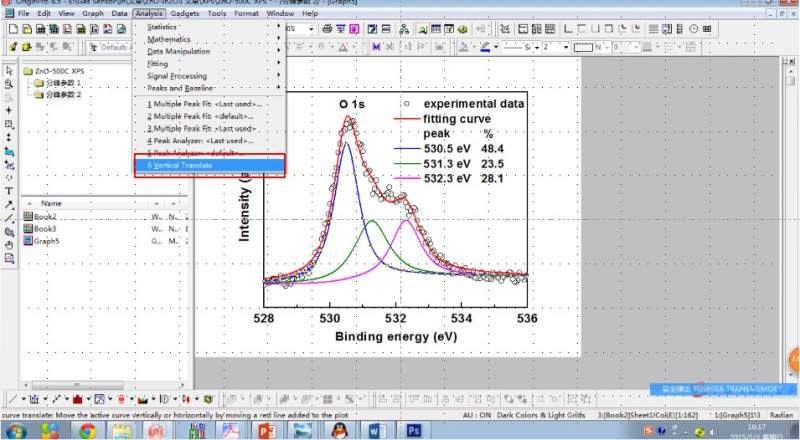
Task: Open the Edit menu
Action: 44,13
